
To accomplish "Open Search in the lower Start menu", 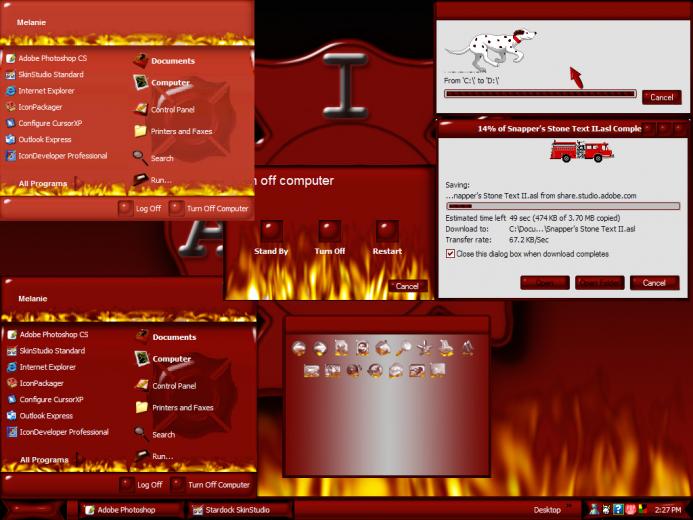I will tap(155, 434).
